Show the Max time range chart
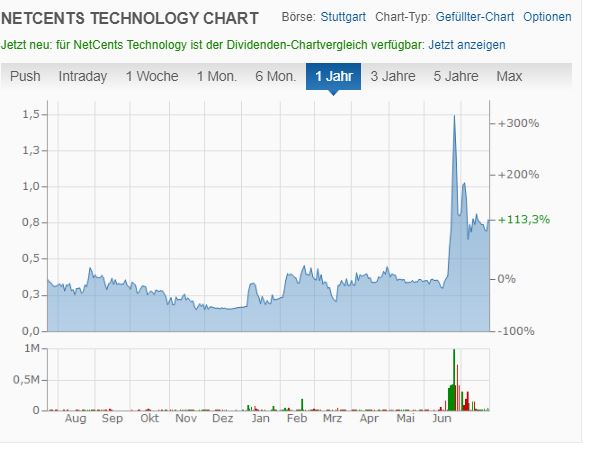The width and height of the screenshot is (593, 450). 509,76
